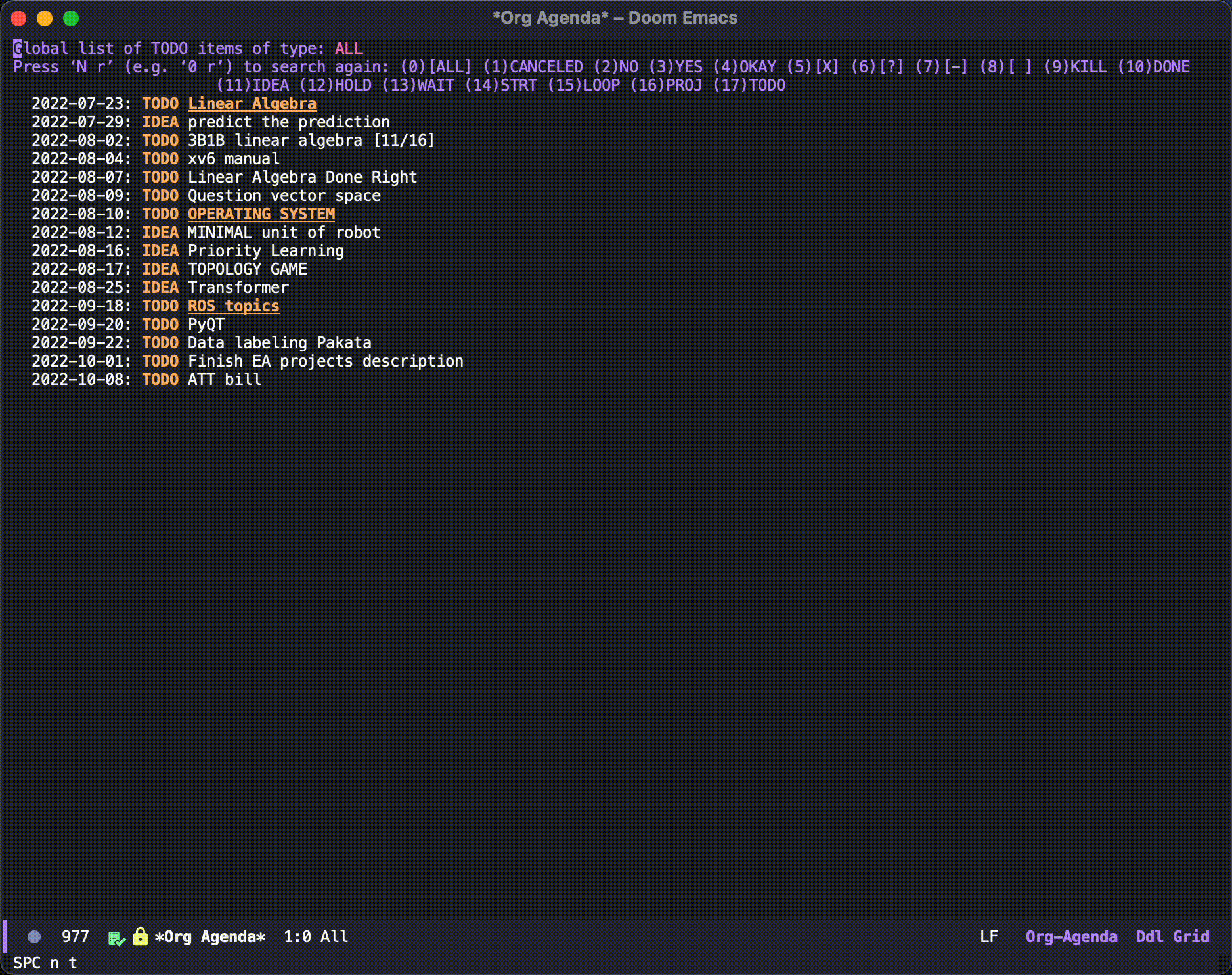This screenshot has height=975, width=1232.
Task: Click the (15)LOOP filter keyword
Action: click(584, 85)
